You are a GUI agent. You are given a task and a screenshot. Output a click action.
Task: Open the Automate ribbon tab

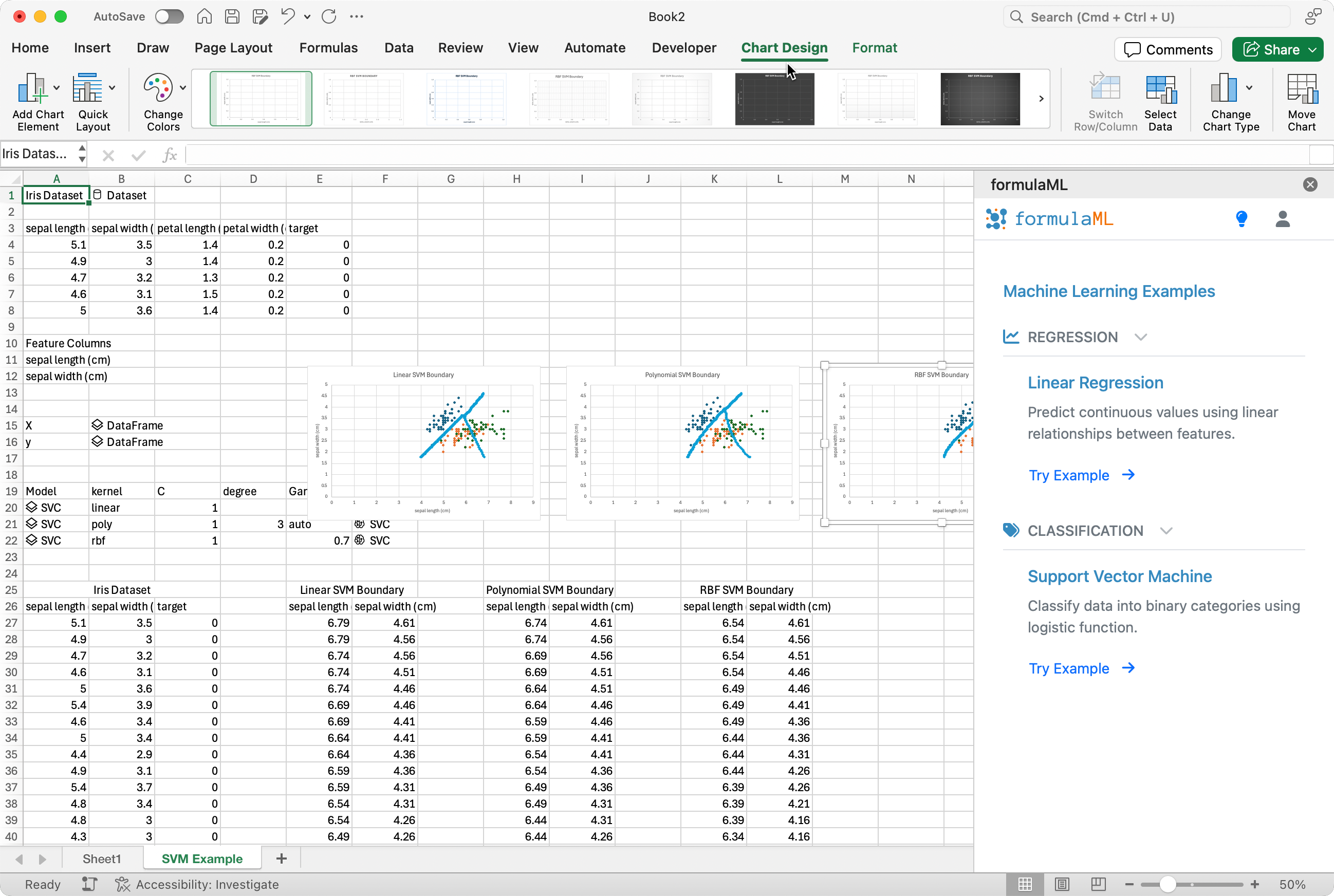pyautogui.click(x=595, y=48)
